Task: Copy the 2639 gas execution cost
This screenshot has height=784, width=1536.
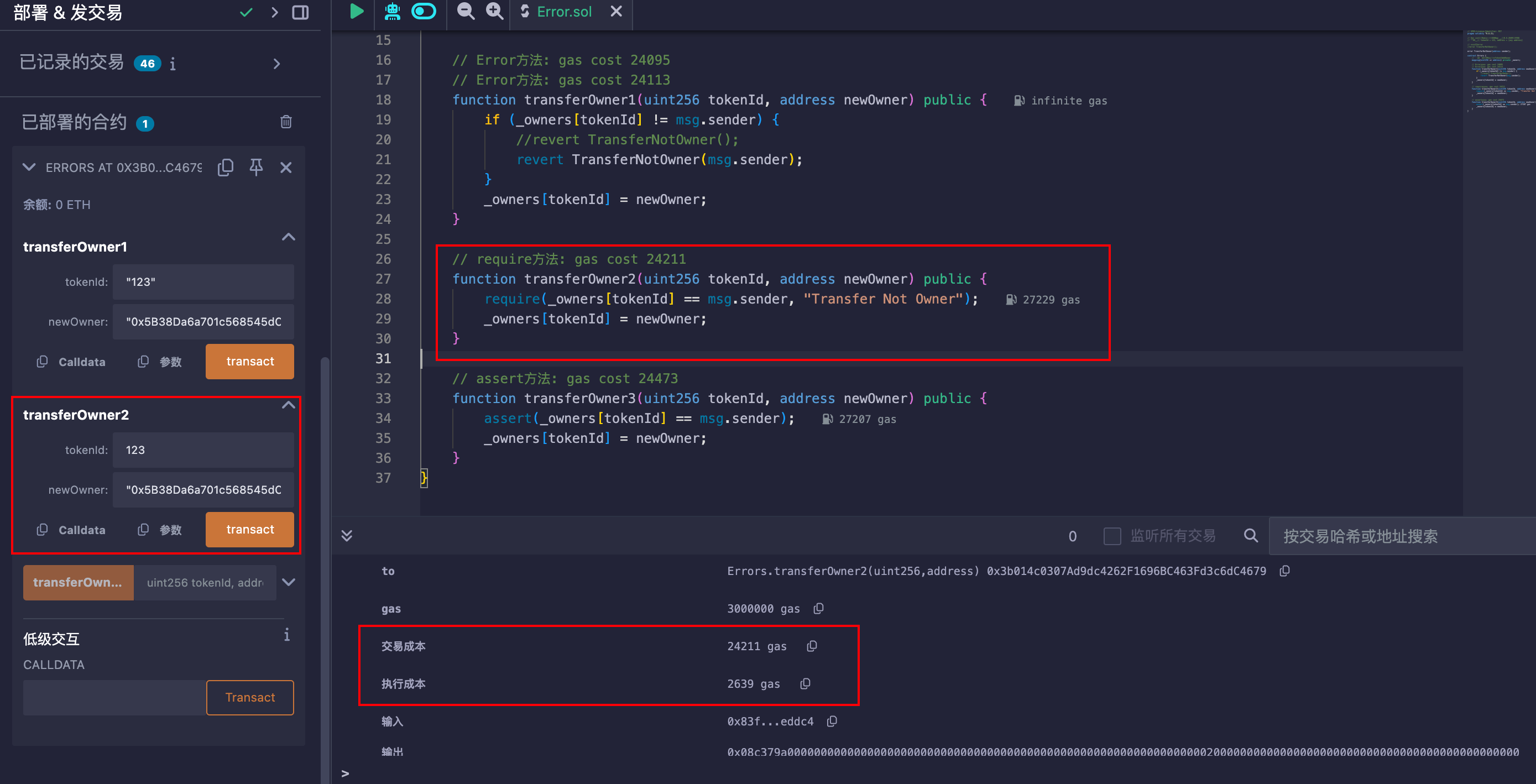Action: pyautogui.click(x=805, y=684)
